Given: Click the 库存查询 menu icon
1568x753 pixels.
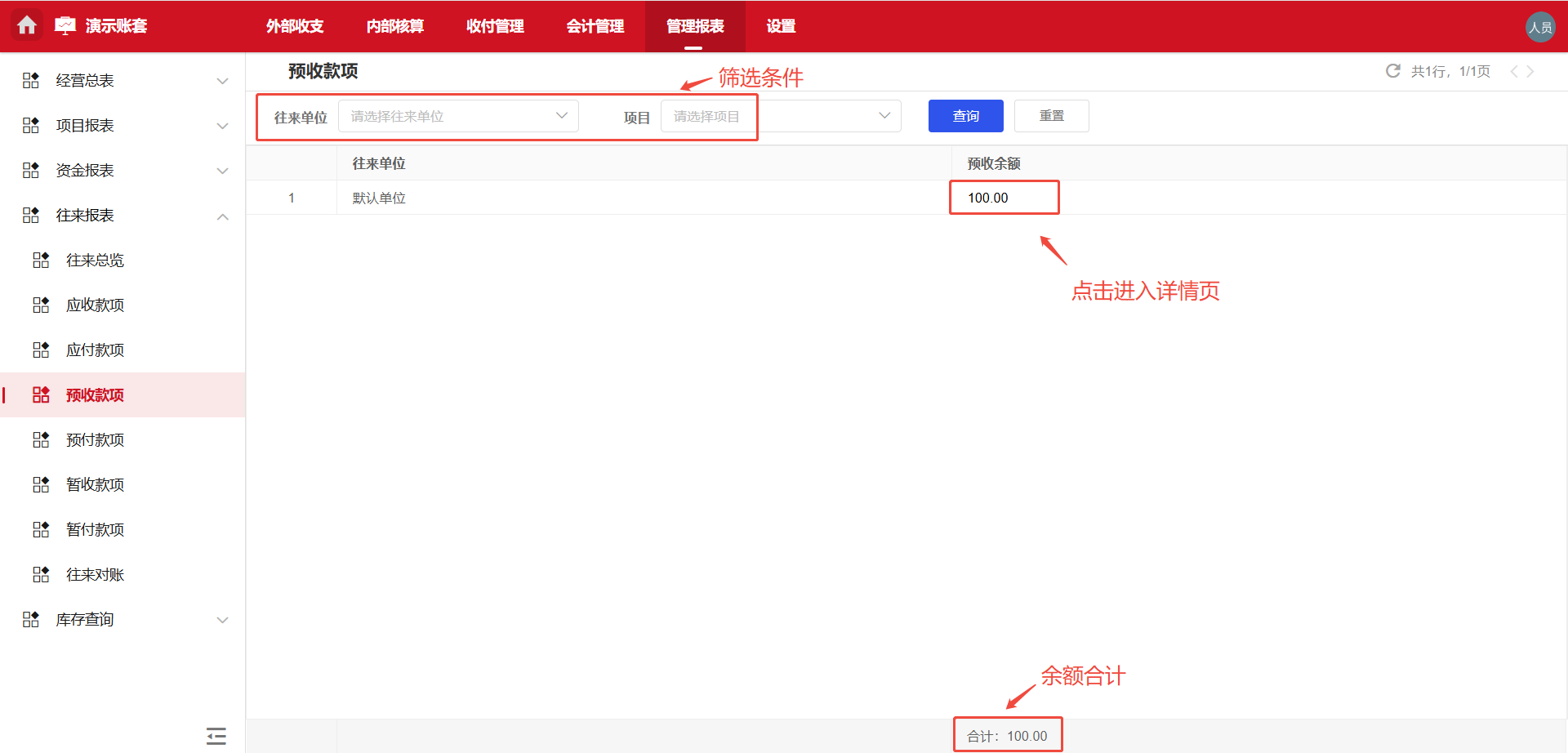Looking at the screenshot, I should point(30,619).
